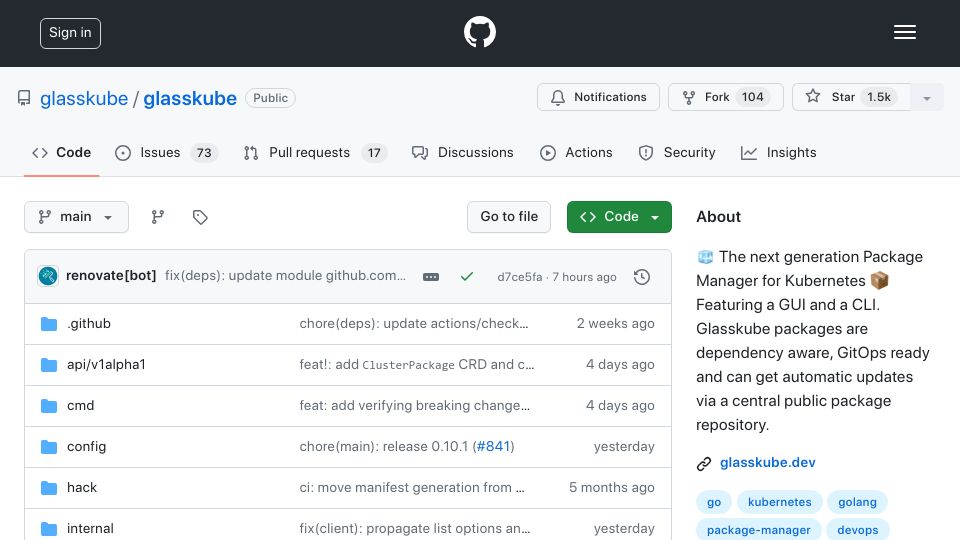Screen dimensions: 960x540
Task: Click the api/v1alpha1 folder icon
Action: click(x=49, y=364)
